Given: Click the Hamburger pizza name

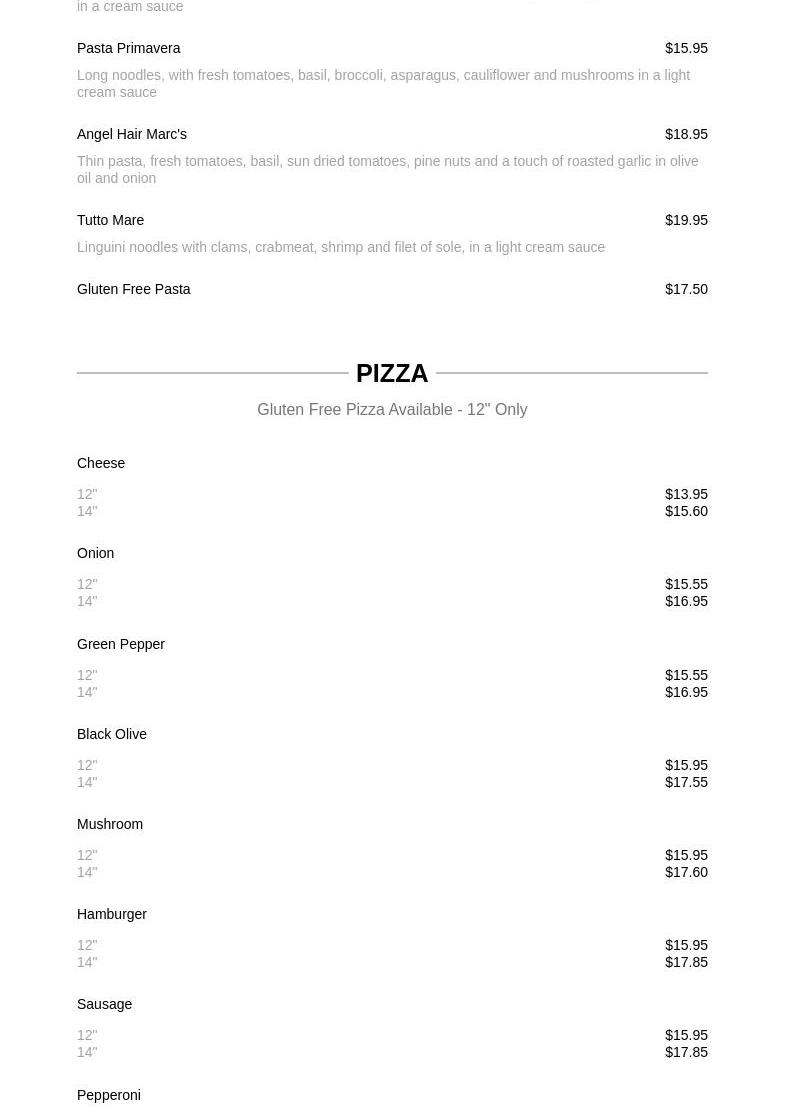Looking at the screenshot, I should [x=111, y=914].
